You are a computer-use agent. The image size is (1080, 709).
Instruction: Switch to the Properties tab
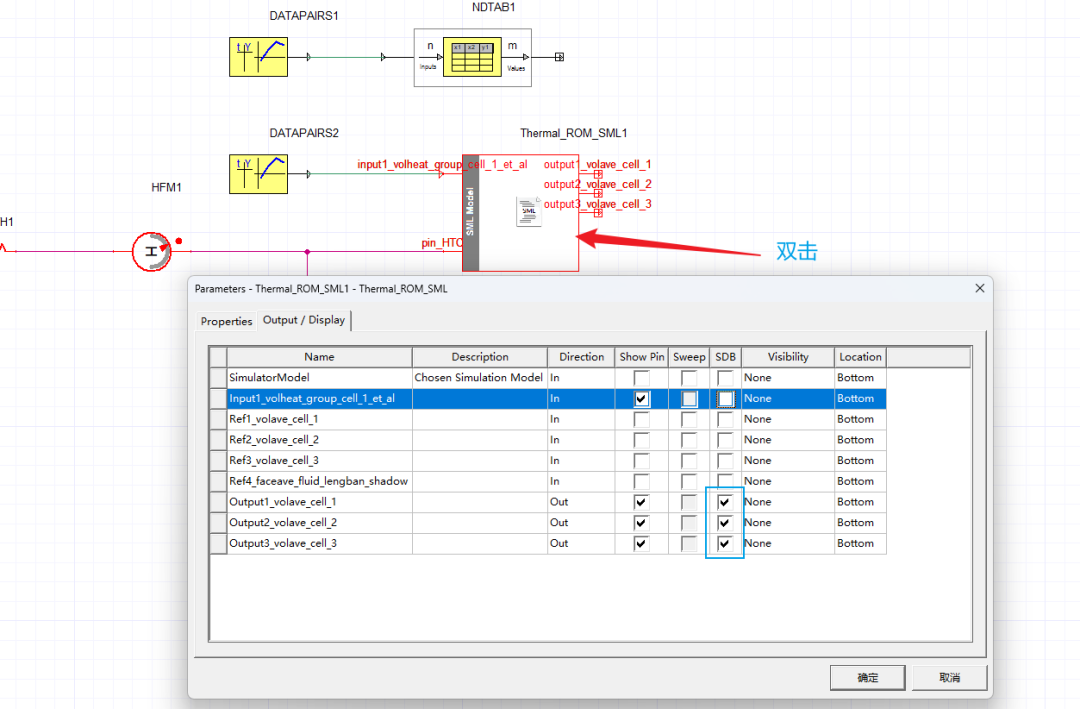coord(226,321)
